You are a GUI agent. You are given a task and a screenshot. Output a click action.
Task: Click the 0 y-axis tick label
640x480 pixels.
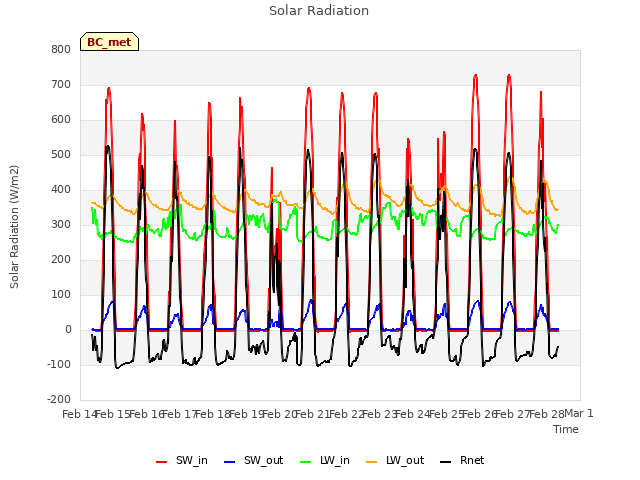pyautogui.click(x=68, y=330)
